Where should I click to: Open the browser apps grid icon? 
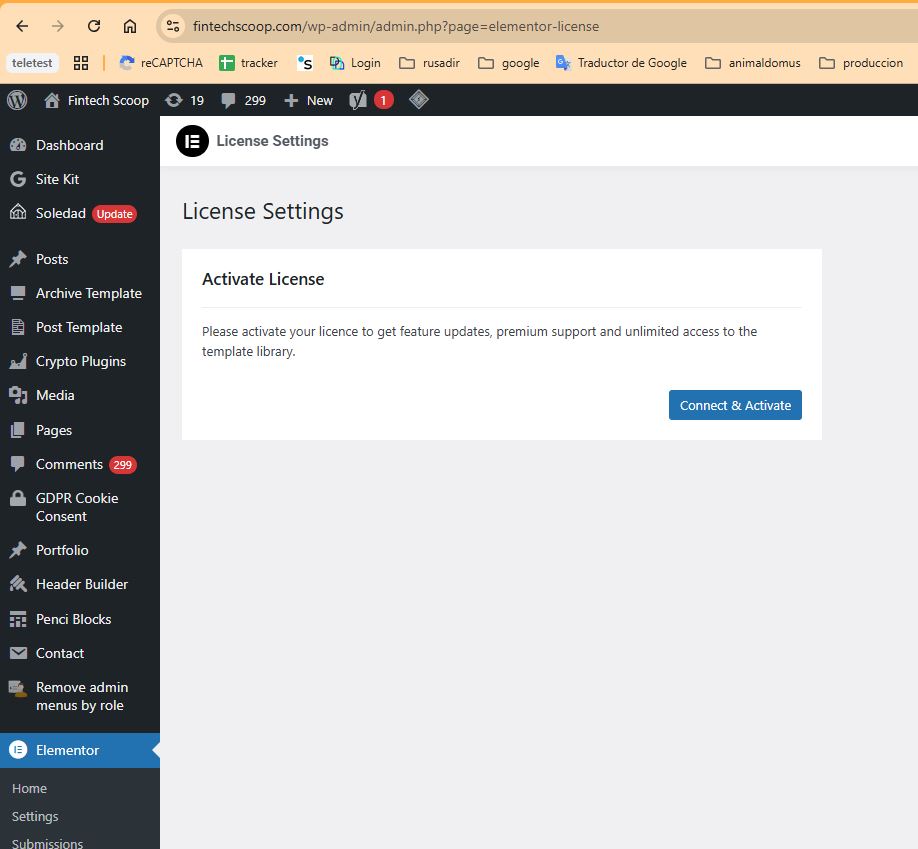tap(81, 63)
